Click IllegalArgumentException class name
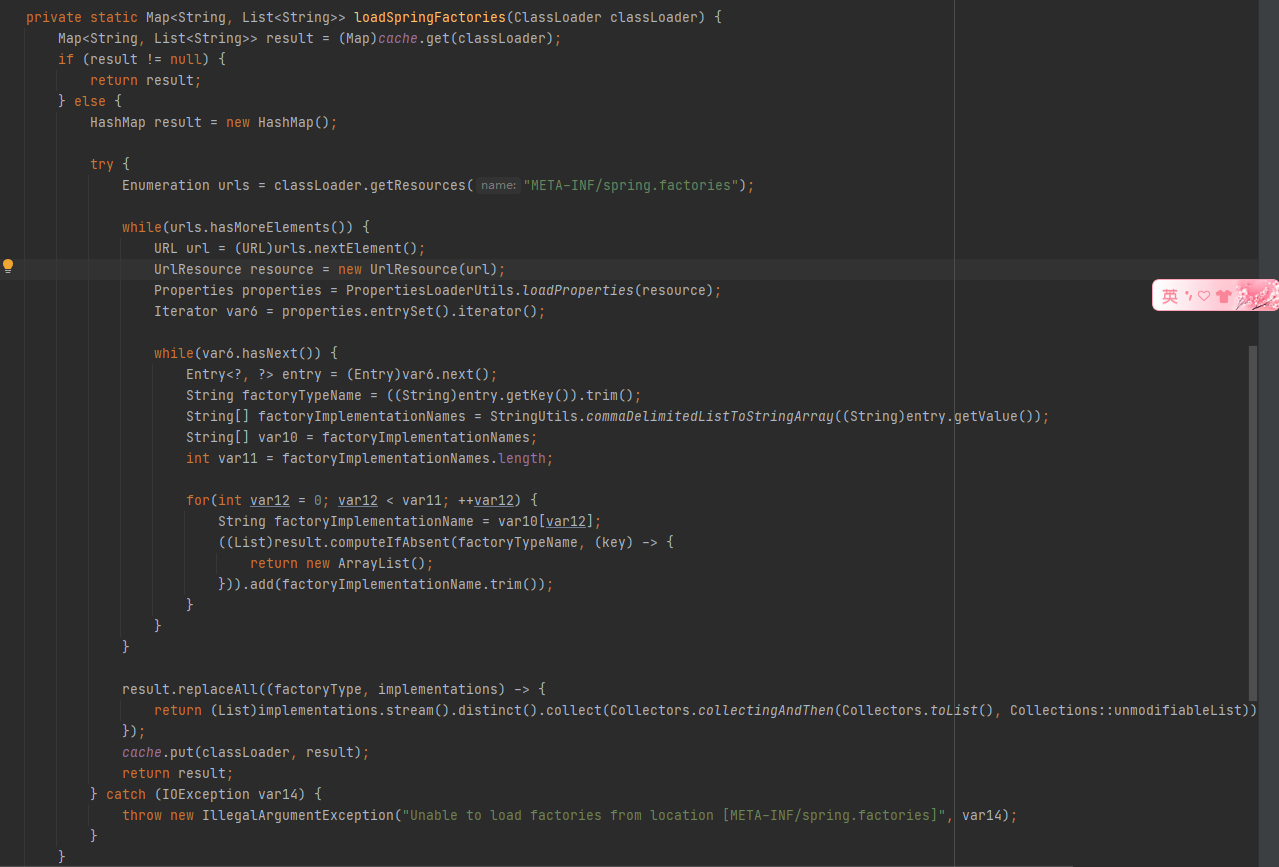 click(298, 816)
